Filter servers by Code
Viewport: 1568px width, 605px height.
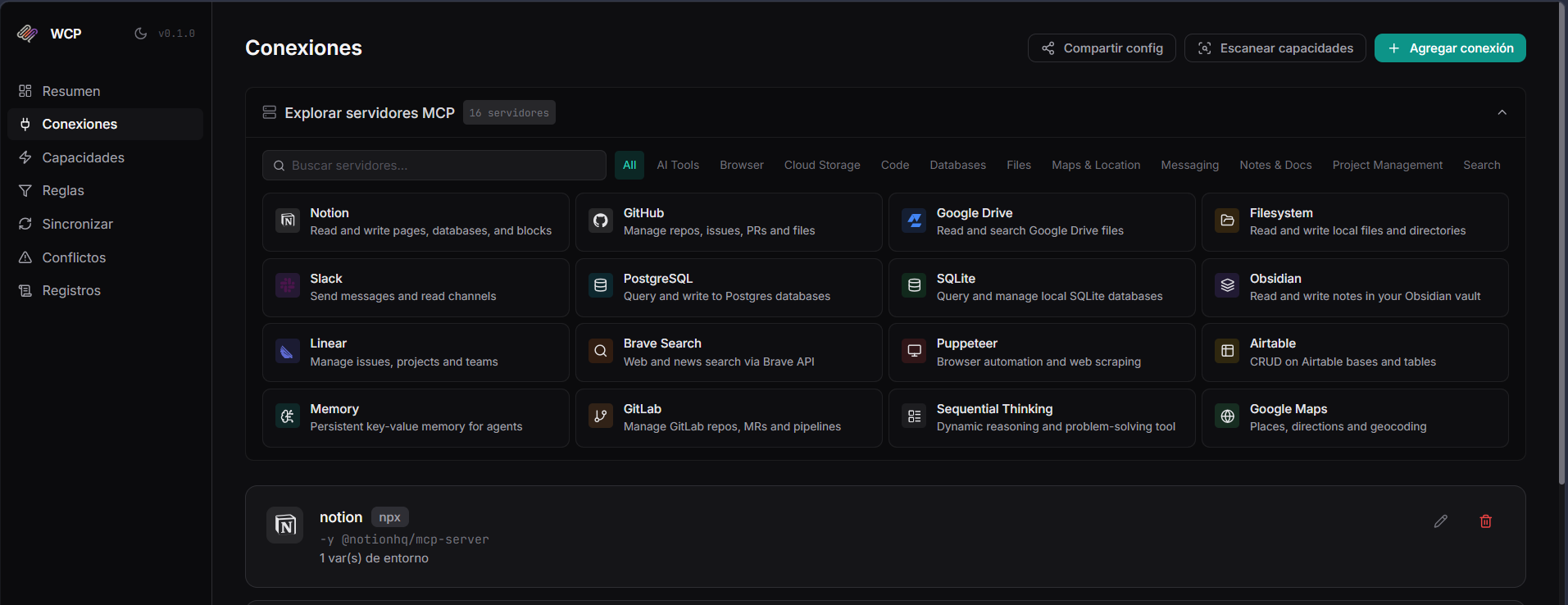(895, 165)
